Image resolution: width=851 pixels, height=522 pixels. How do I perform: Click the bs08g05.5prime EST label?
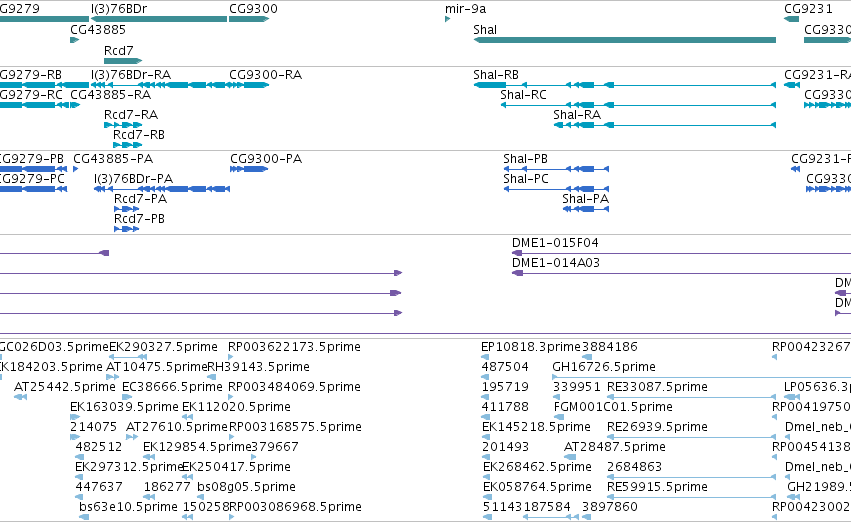pos(246,487)
